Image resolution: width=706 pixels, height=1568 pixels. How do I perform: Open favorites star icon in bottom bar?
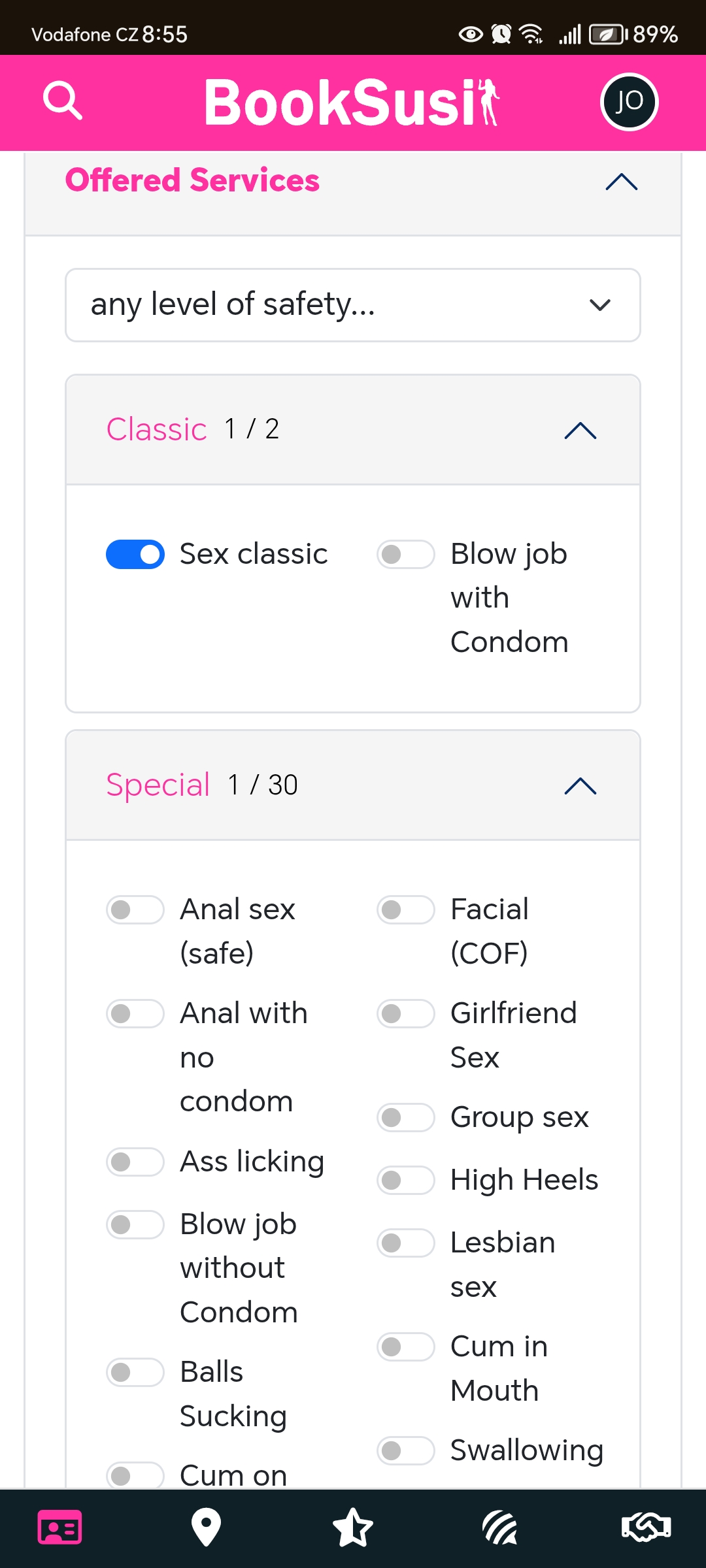tap(353, 1527)
